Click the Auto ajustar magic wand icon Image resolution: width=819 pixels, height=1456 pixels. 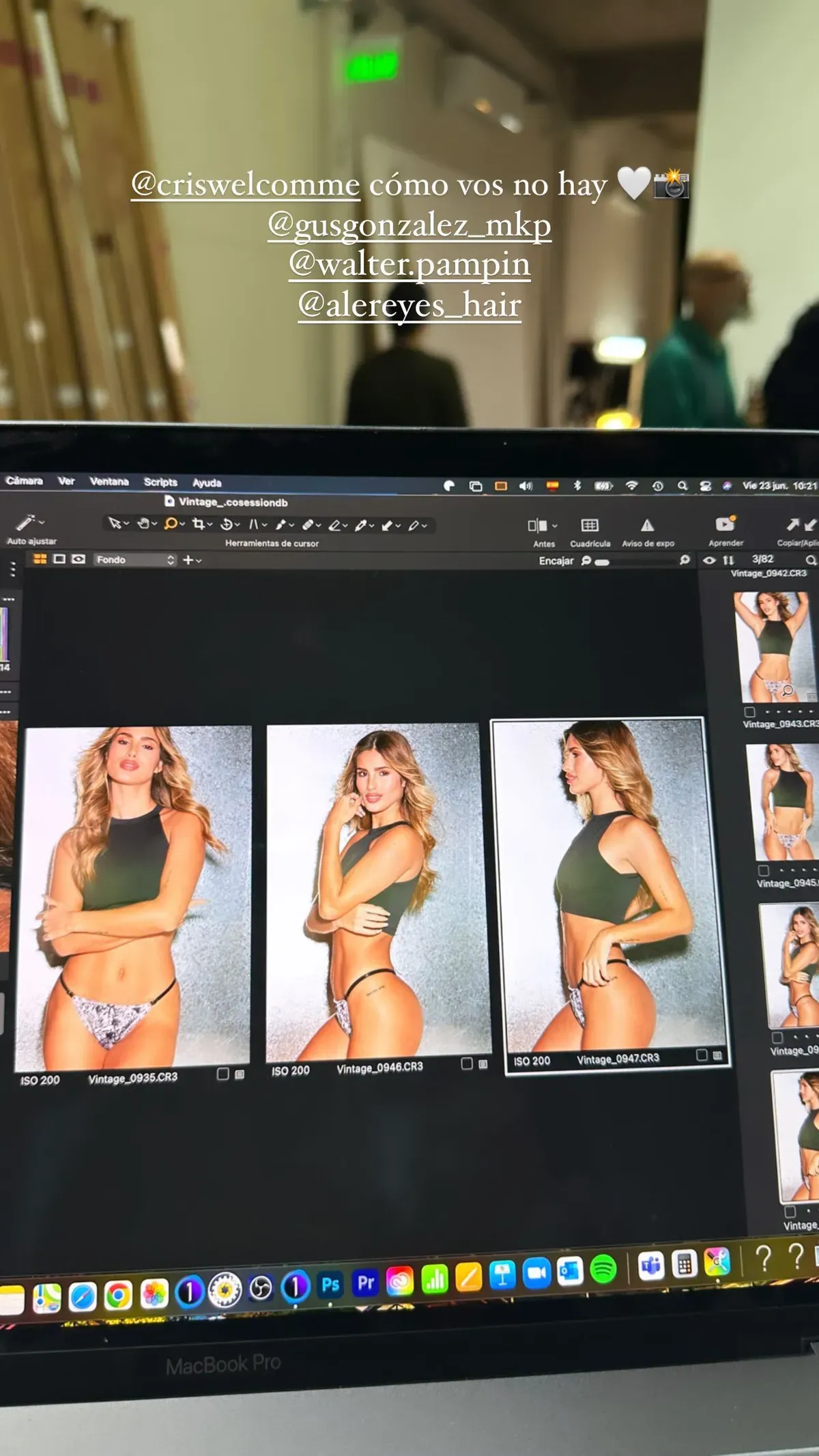coord(26,523)
